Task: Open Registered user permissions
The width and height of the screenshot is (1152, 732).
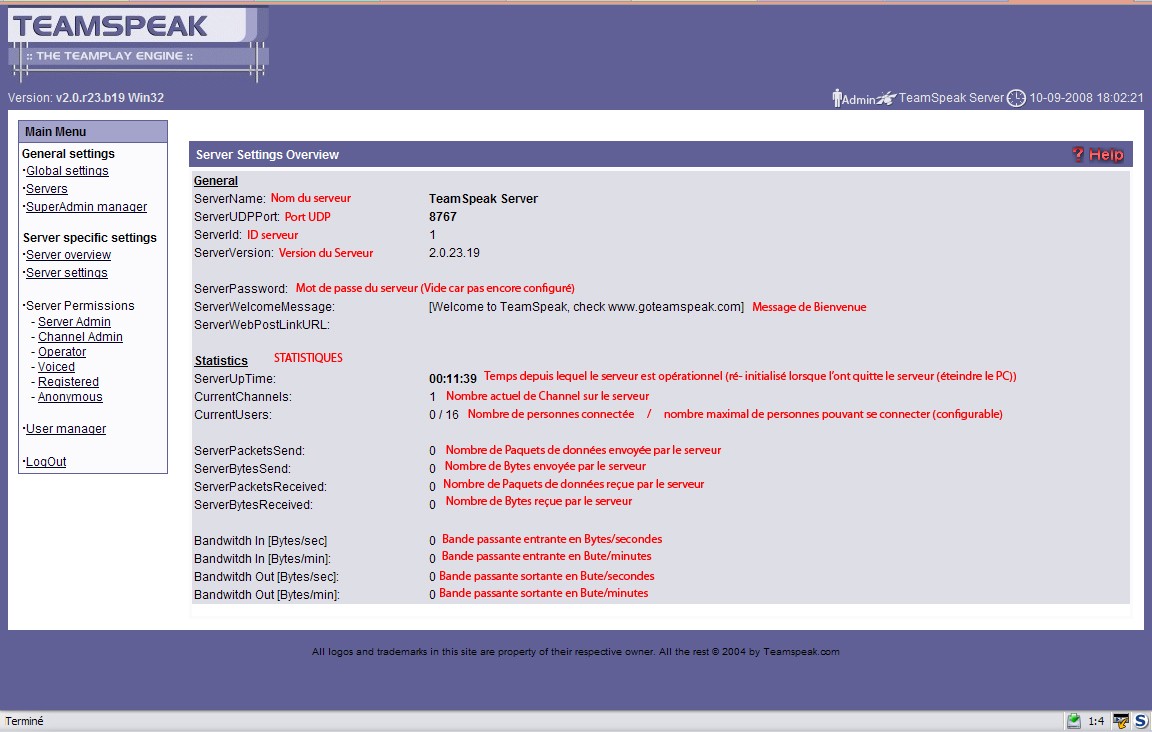Action: pyautogui.click(x=68, y=382)
